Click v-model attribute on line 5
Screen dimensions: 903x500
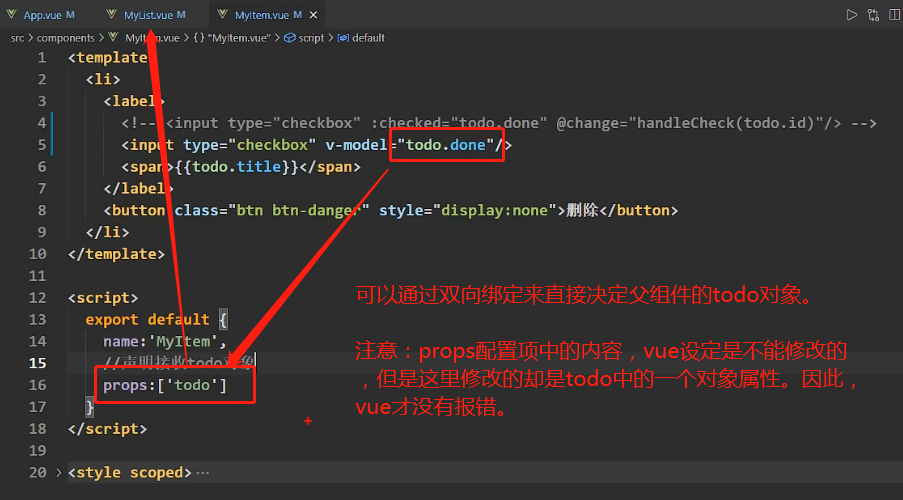coord(356,145)
